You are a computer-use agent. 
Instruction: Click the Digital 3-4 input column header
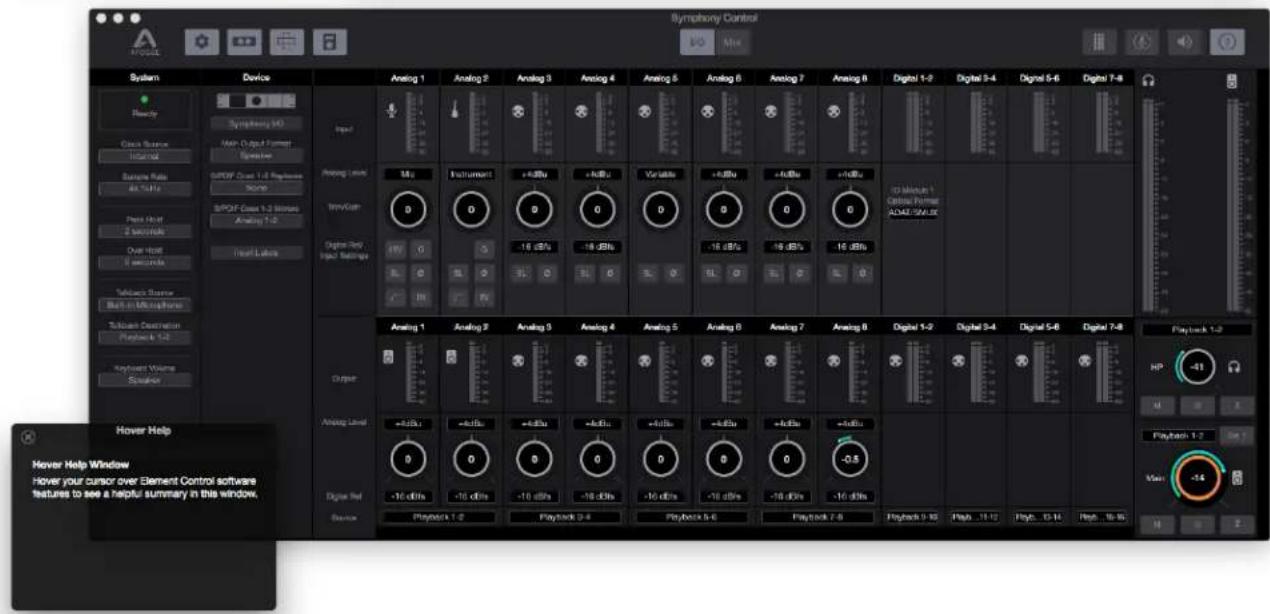point(974,77)
